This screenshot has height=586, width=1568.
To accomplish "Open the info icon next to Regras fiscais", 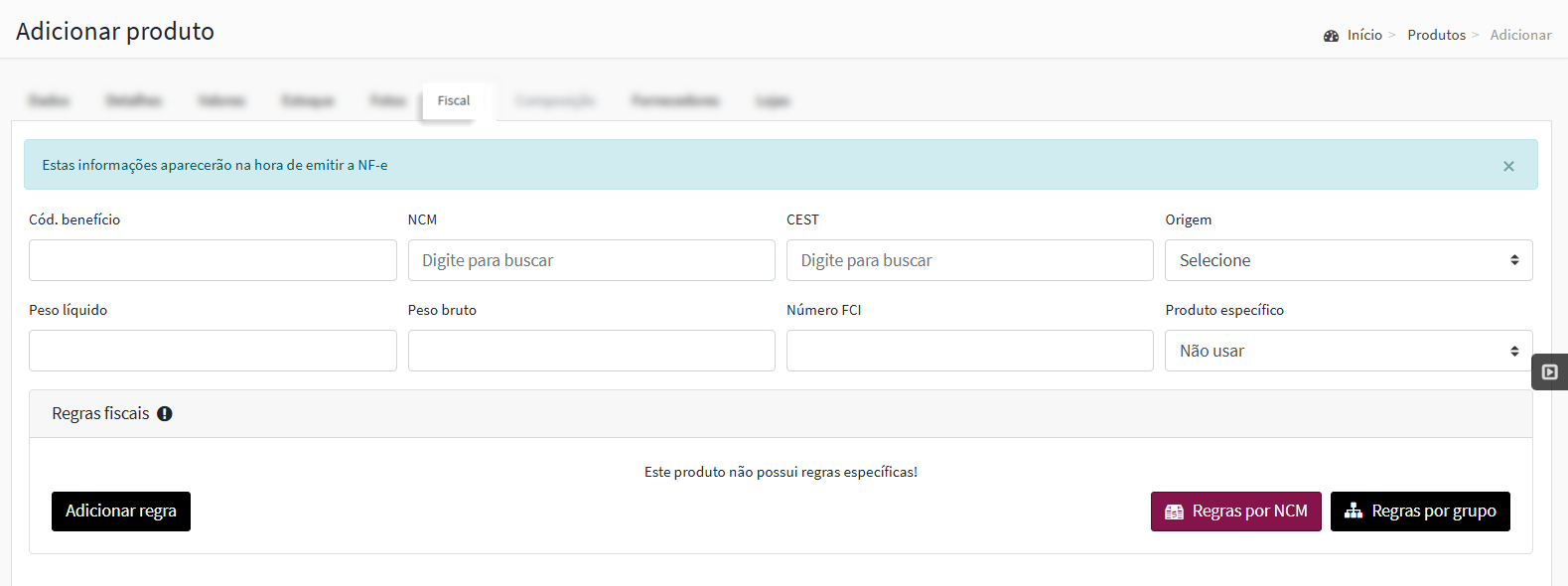I will point(165,414).
